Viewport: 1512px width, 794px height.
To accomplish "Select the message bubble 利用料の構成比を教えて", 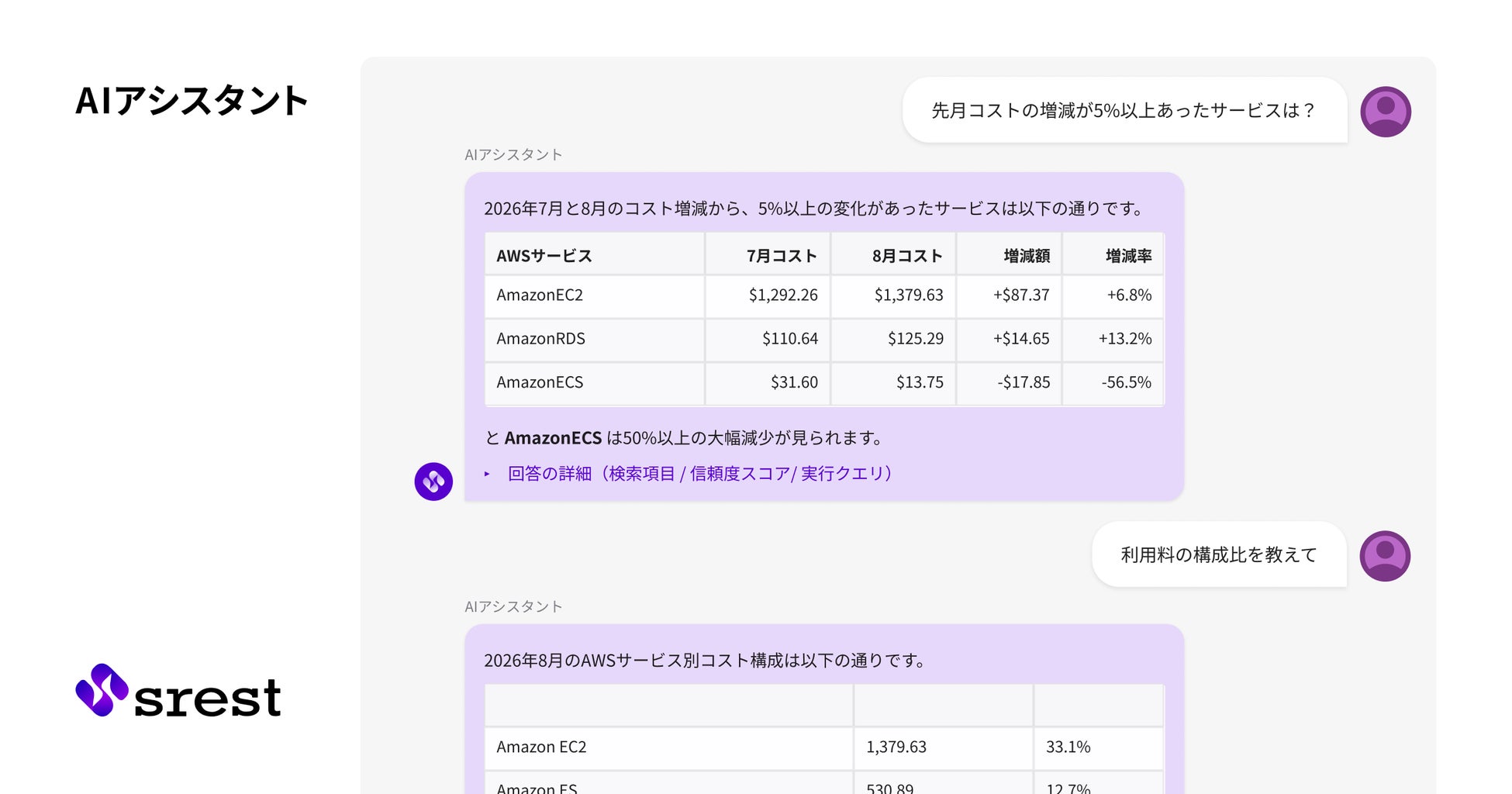I will (1219, 554).
